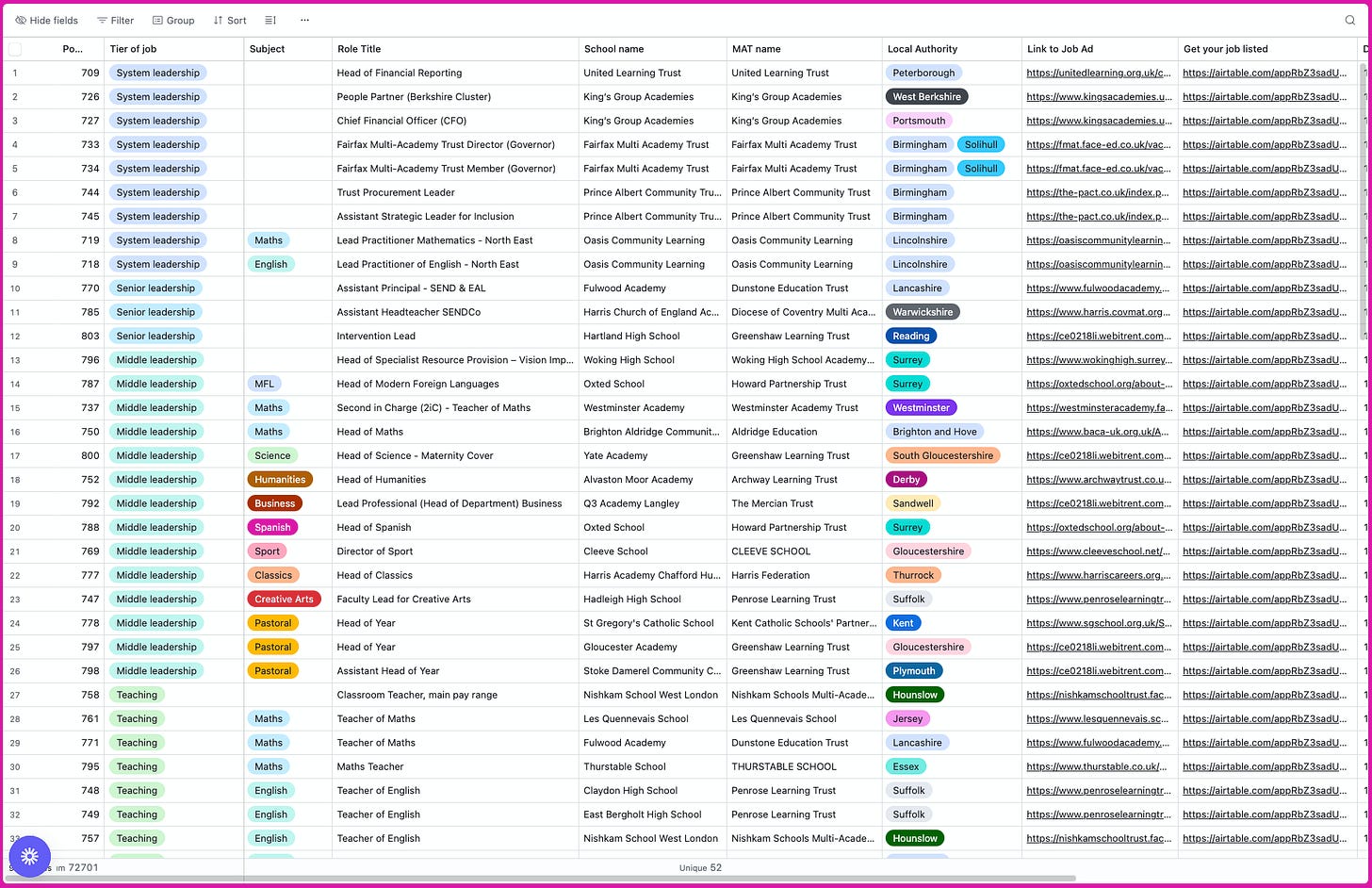Click the blue Kent tag
The width and height of the screenshot is (1372, 888).
tap(903, 623)
